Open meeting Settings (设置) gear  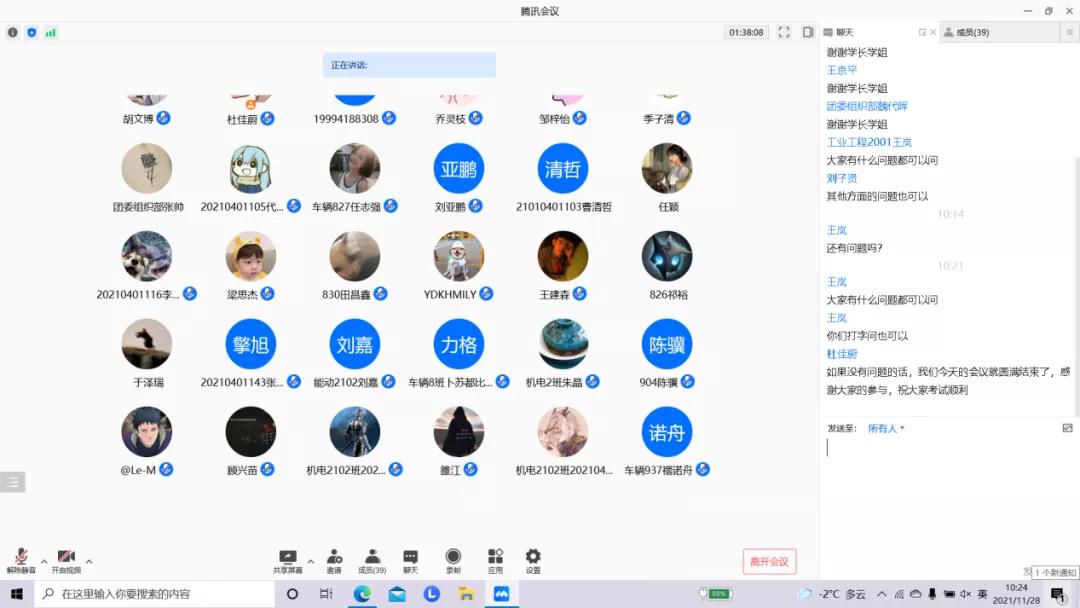coord(533,560)
